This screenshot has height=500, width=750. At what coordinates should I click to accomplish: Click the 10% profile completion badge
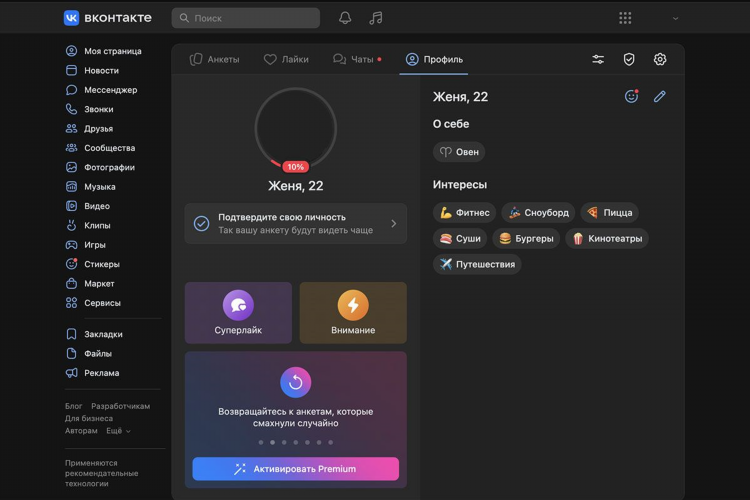coord(296,167)
